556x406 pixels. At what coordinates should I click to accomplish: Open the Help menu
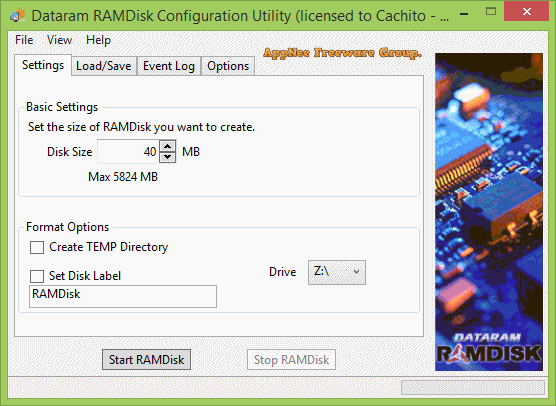tap(98, 40)
